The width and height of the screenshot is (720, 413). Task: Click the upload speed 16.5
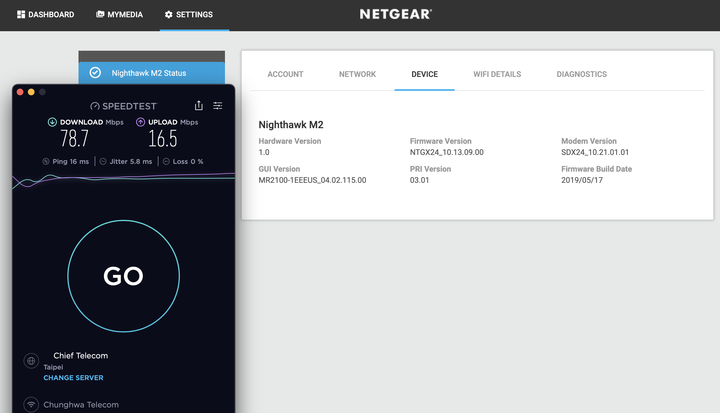(163, 139)
